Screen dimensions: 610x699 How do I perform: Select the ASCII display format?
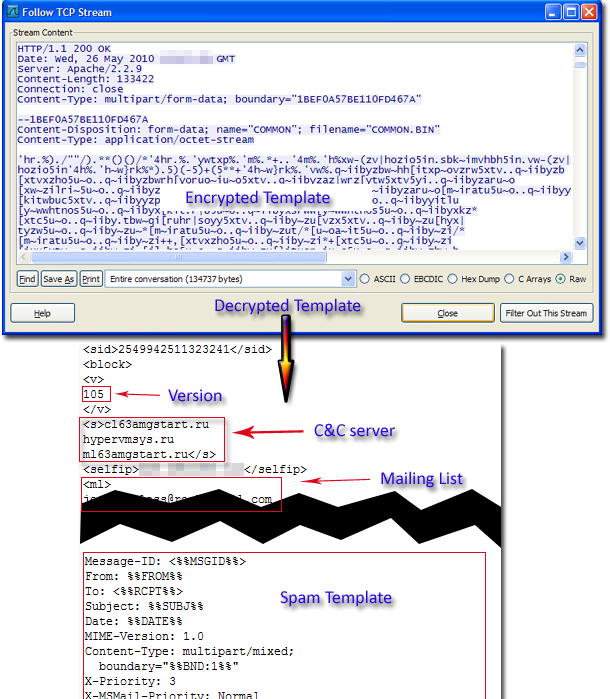pyautogui.click(x=365, y=279)
